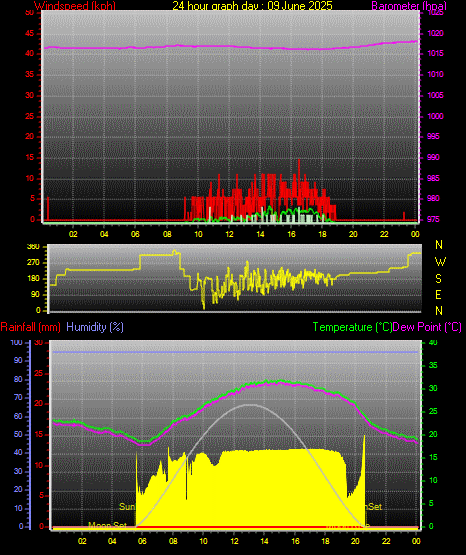The width and height of the screenshot is (466, 555).
Task: Click the 12 hour marker under wind graph
Action: point(229,234)
